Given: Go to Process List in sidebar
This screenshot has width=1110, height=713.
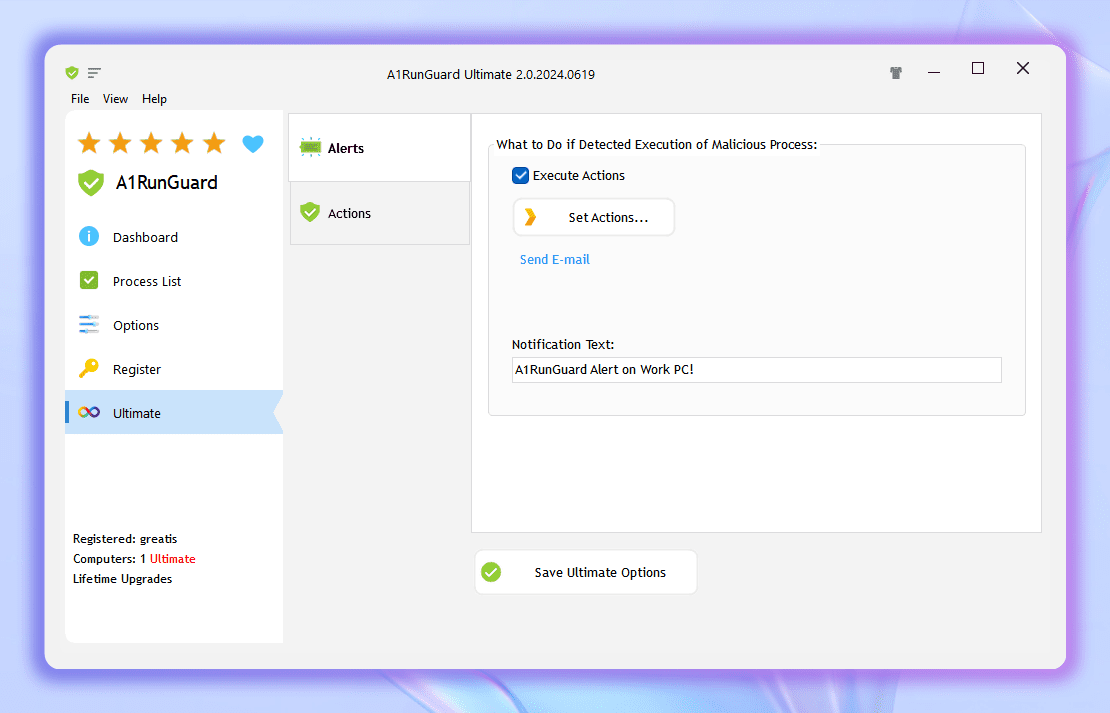Looking at the screenshot, I should [x=147, y=281].
